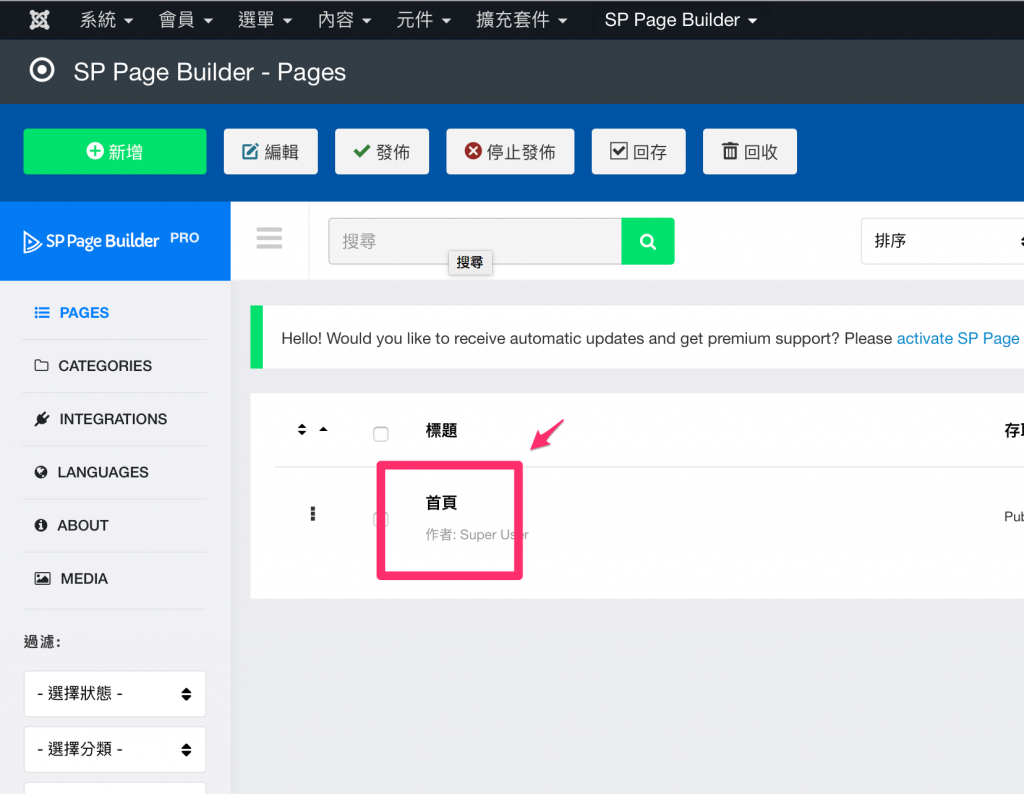This screenshot has width=1024, height=794.
Task: Click the sort order arrows column header
Action: [x=312, y=430]
